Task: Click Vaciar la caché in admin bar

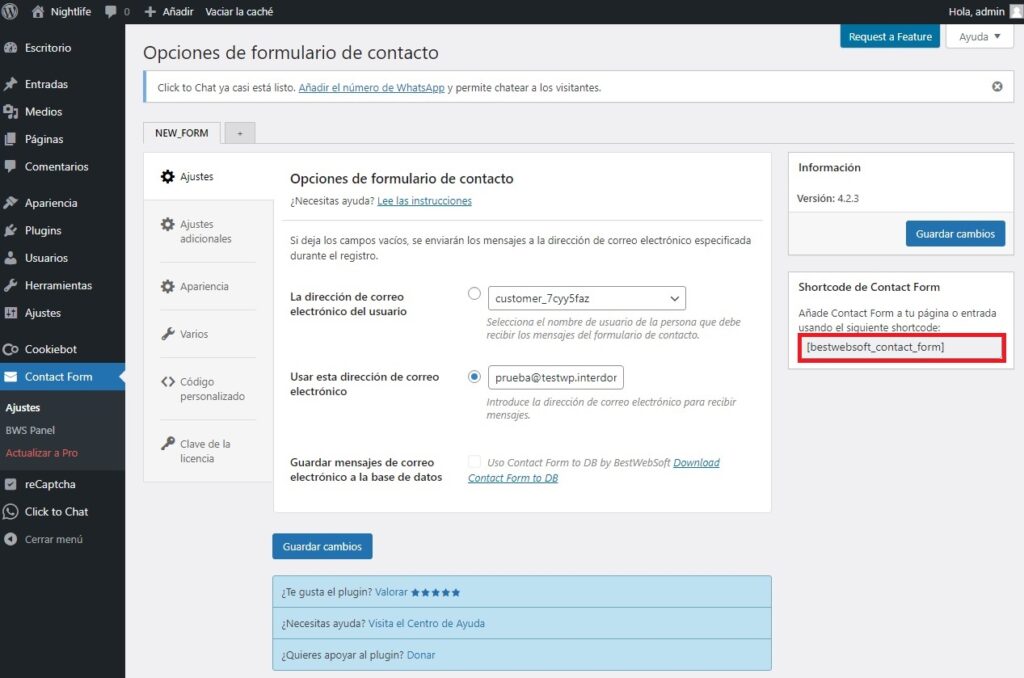Action: (x=239, y=12)
